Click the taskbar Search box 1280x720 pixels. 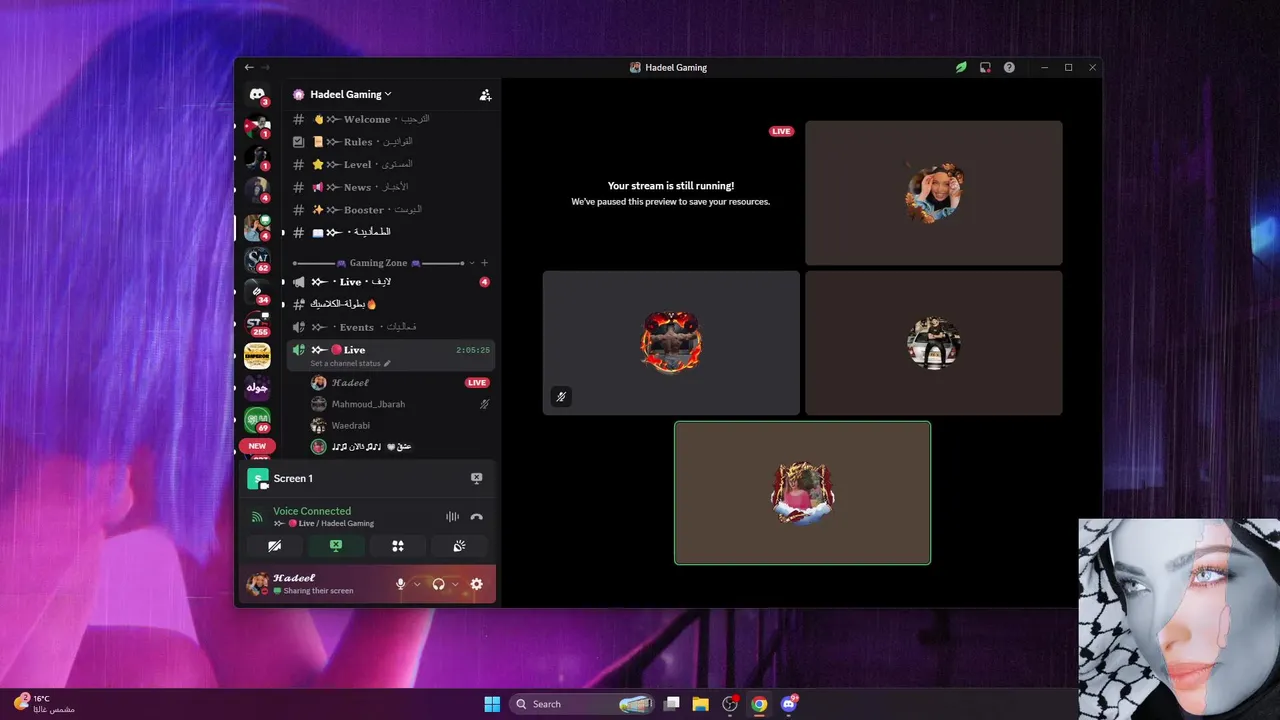(583, 704)
